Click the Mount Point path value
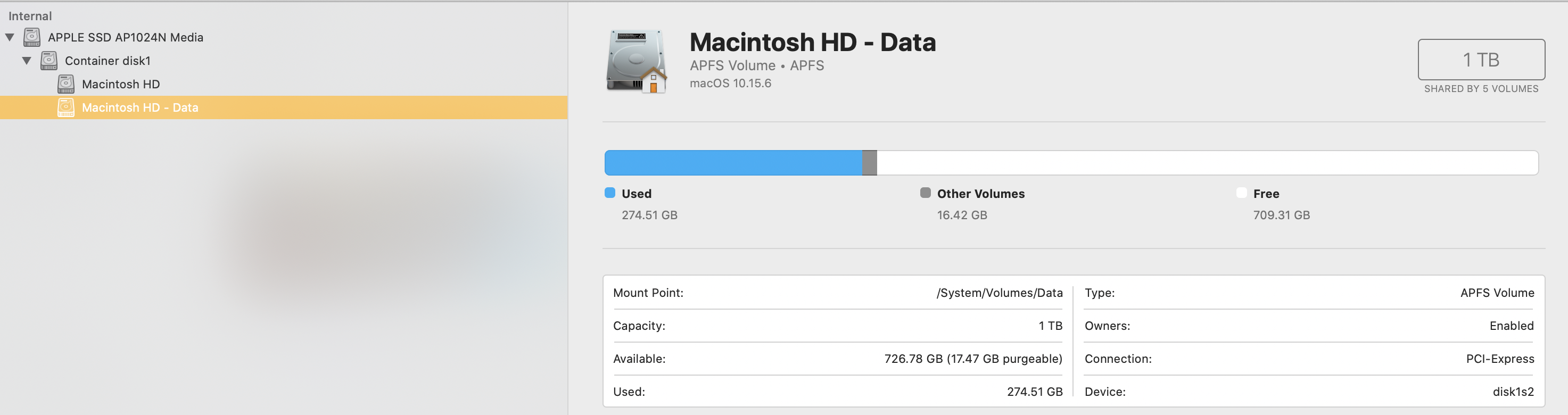Viewport: 1568px width, 415px height. (x=1000, y=293)
